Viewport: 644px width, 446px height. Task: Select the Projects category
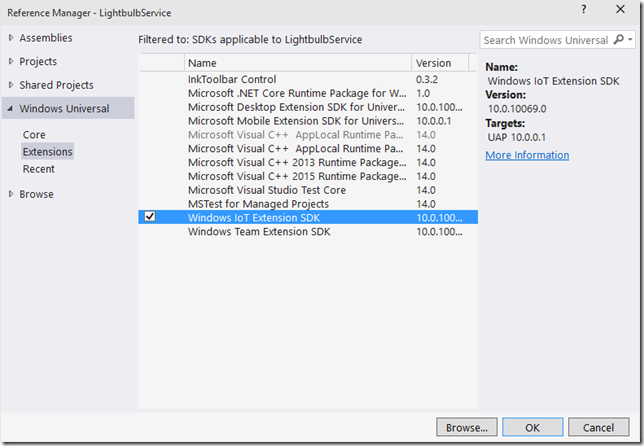click(38, 62)
